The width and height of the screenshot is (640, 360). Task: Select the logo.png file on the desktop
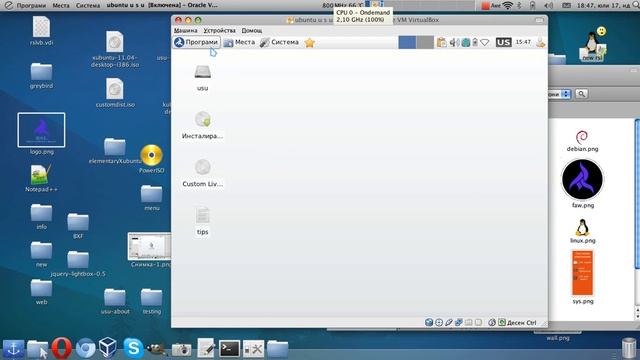[41, 134]
